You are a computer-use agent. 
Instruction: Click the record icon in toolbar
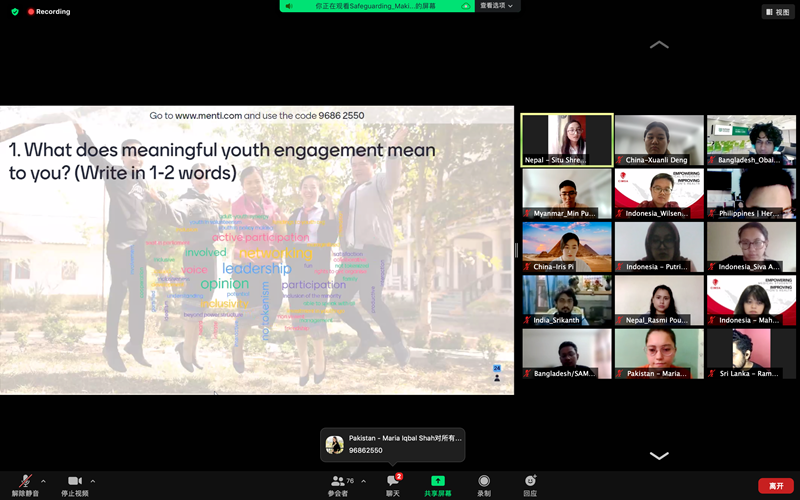coord(484,482)
